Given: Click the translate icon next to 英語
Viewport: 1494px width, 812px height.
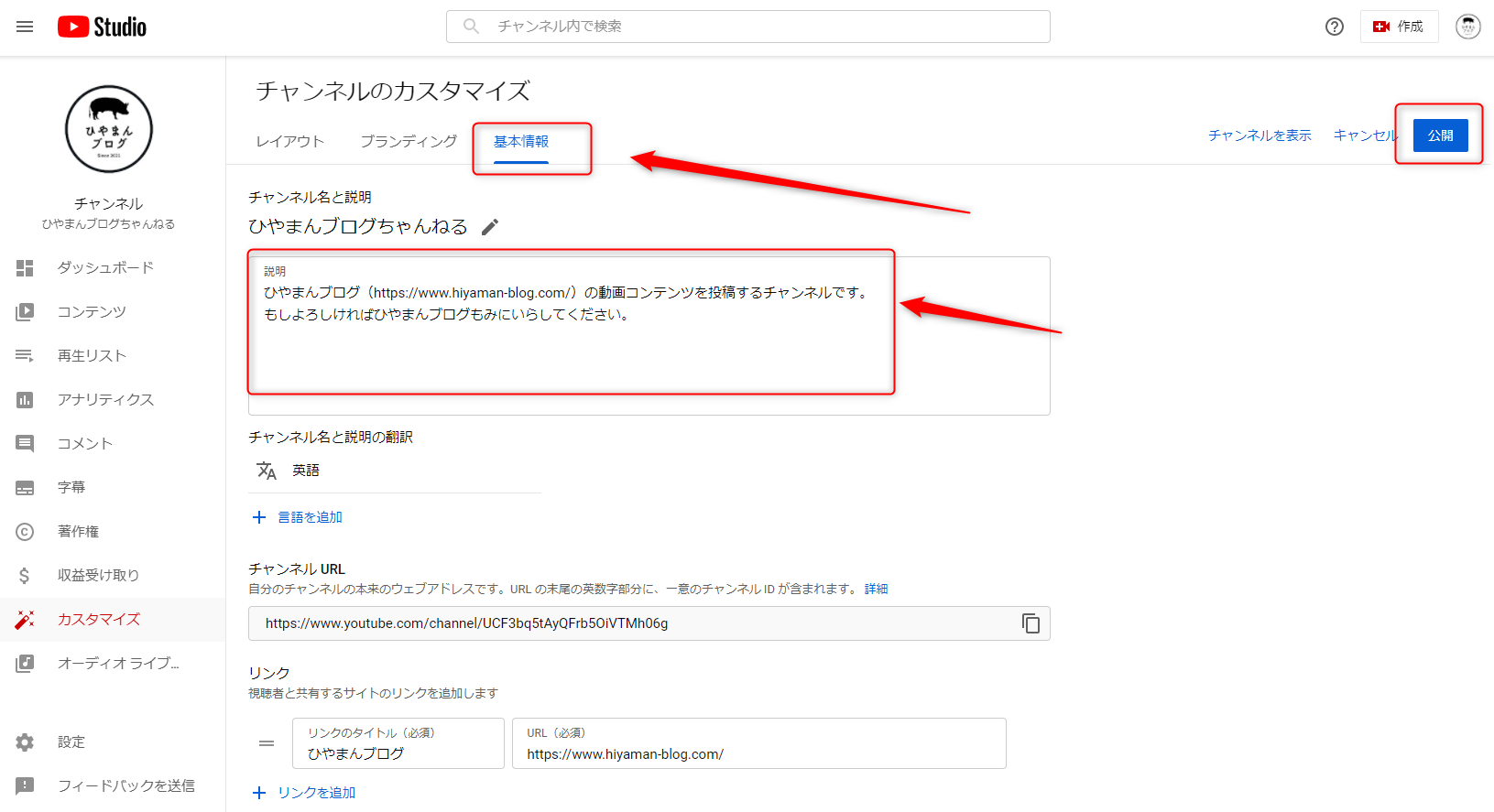Looking at the screenshot, I should tap(267, 471).
